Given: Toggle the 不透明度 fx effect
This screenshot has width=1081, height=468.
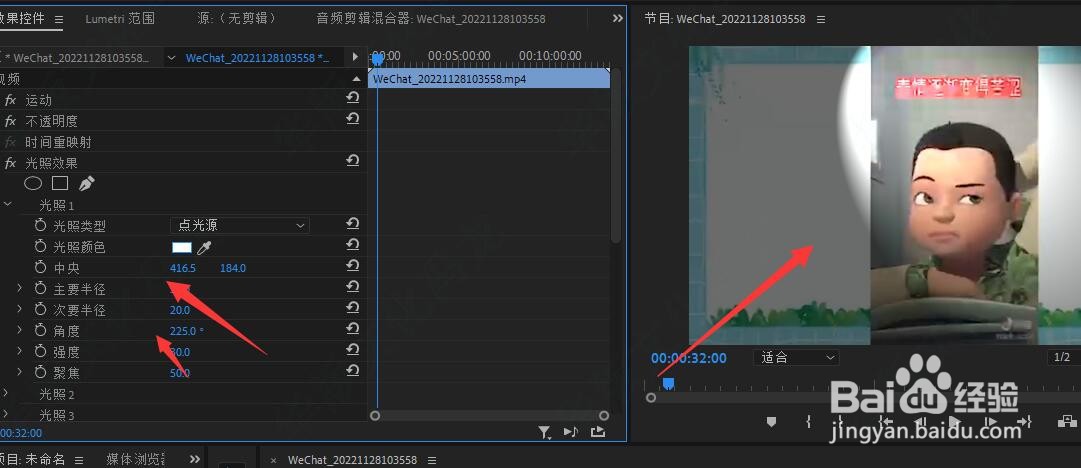Looking at the screenshot, I should tap(10, 121).
